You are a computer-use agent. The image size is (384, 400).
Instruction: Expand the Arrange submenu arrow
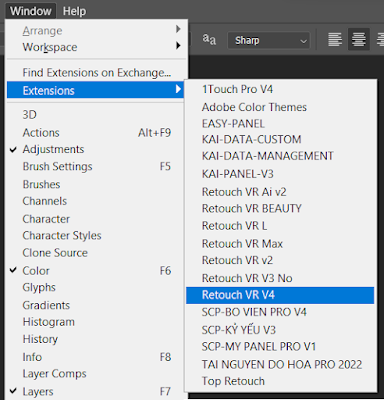178,29
